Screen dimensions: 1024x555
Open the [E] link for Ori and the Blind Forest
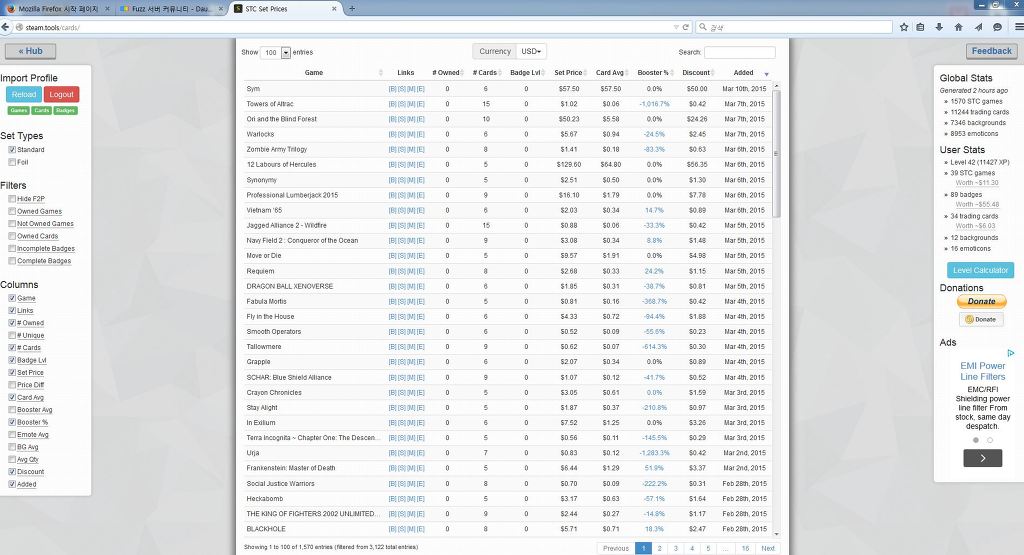[421, 119]
